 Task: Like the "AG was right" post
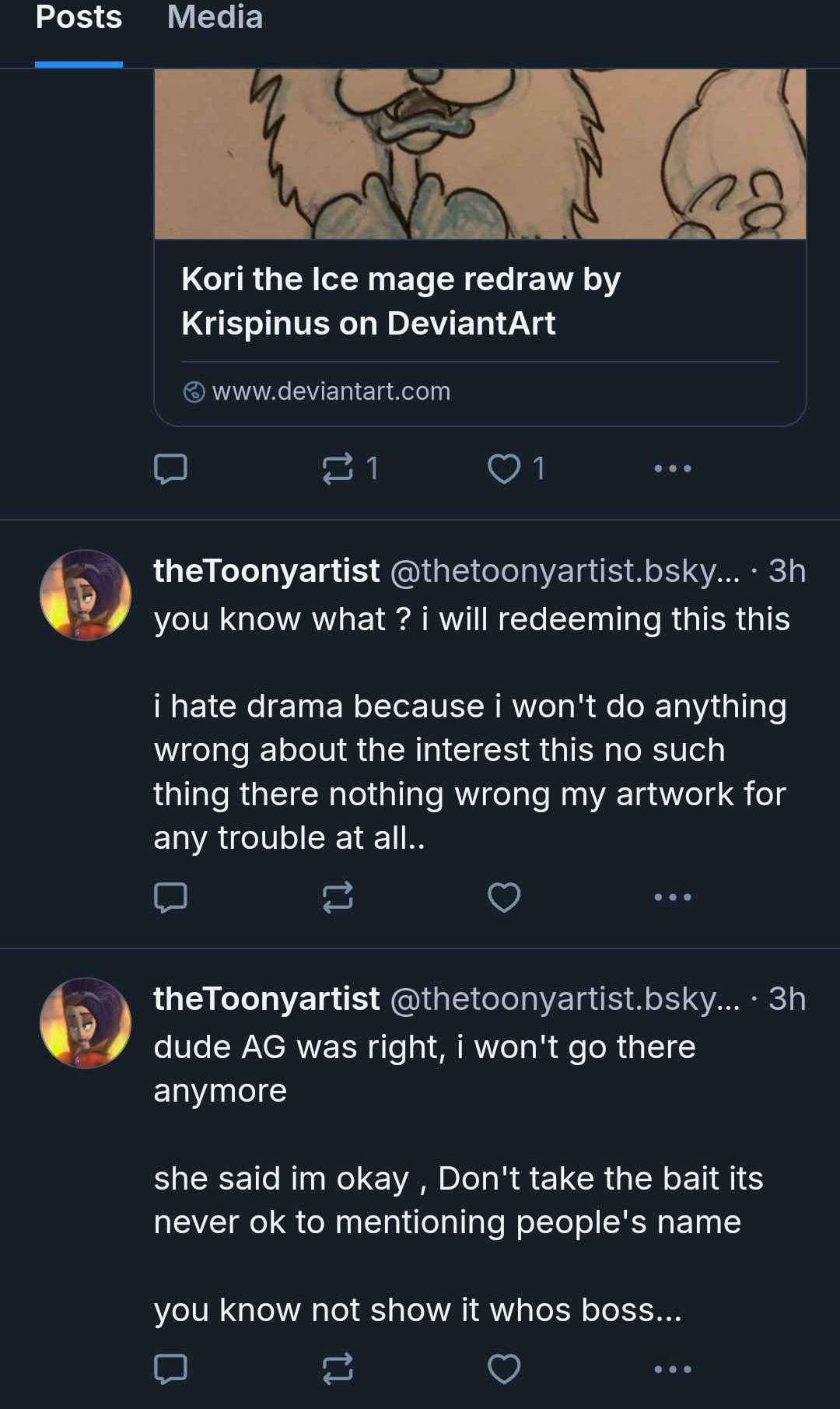(x=504, y=1369)
